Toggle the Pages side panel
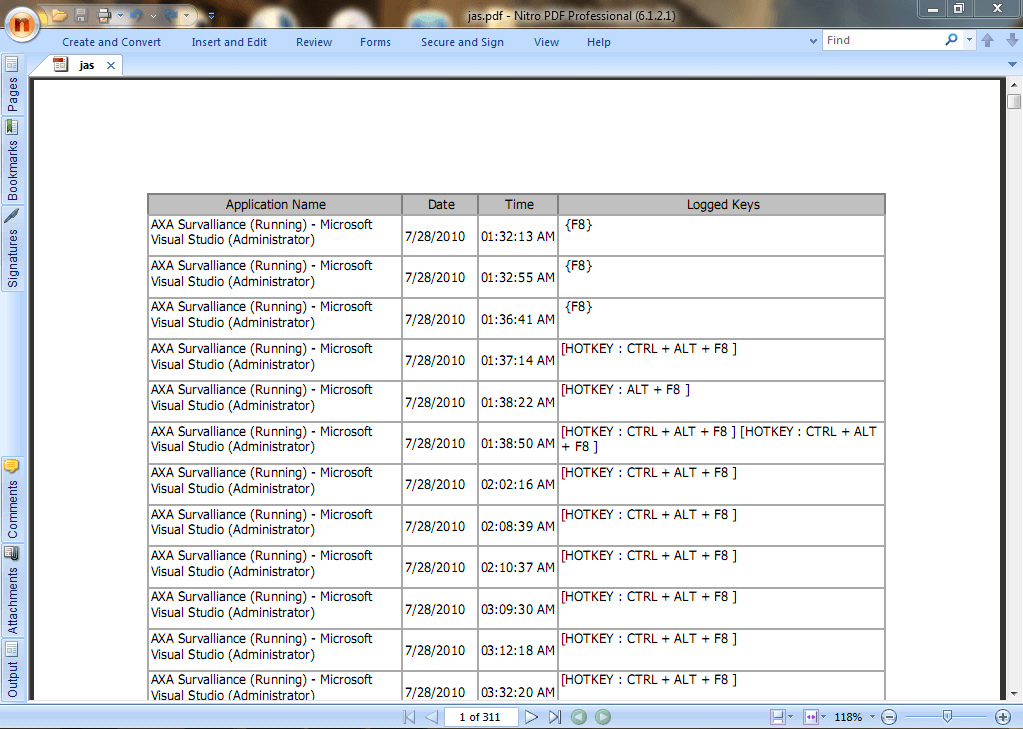 coord(12,85)
